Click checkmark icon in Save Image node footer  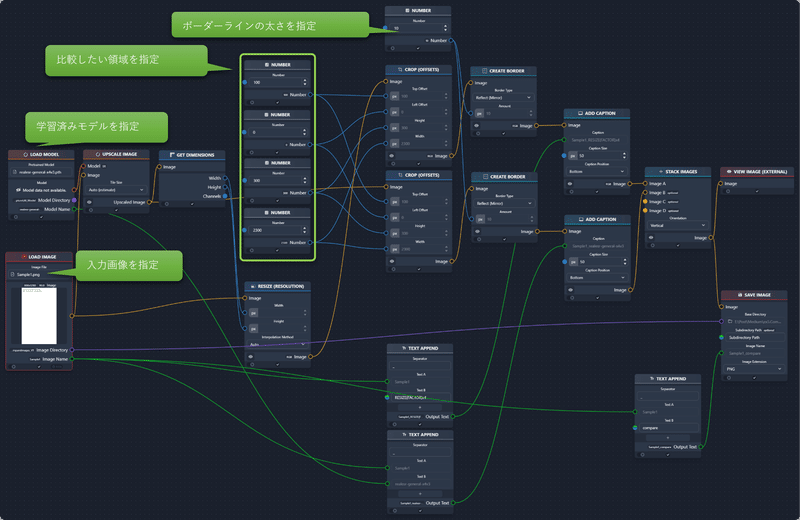(x=754, y=378)
